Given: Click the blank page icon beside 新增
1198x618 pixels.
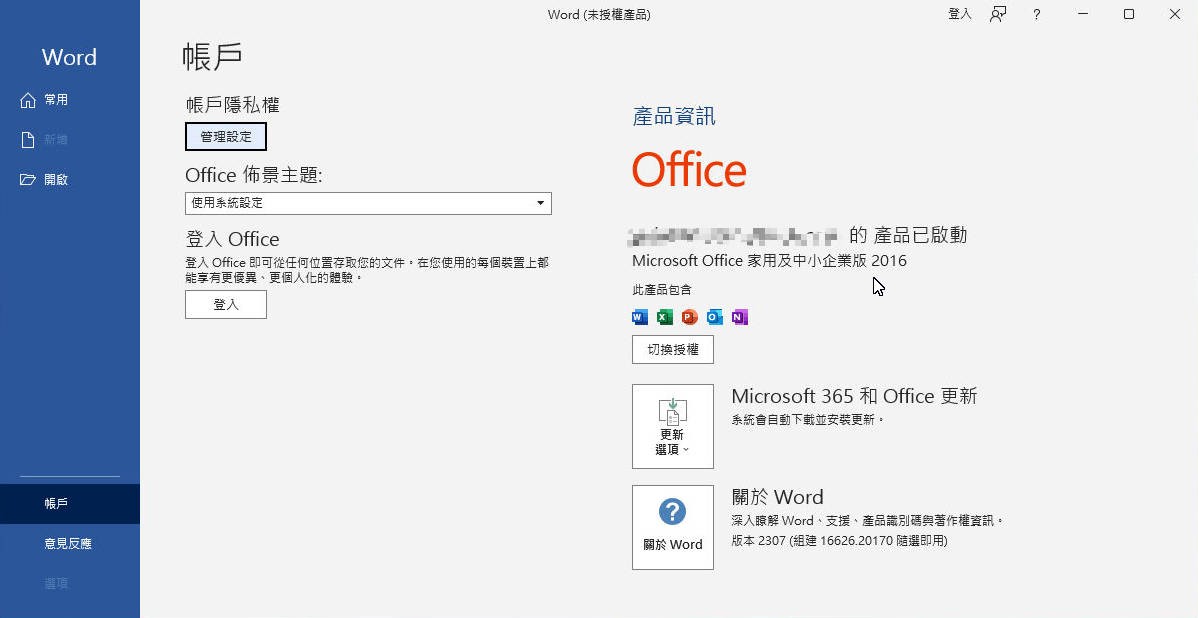Looking at the screenshot, I should pyautogui.click(x=28, y=140).
